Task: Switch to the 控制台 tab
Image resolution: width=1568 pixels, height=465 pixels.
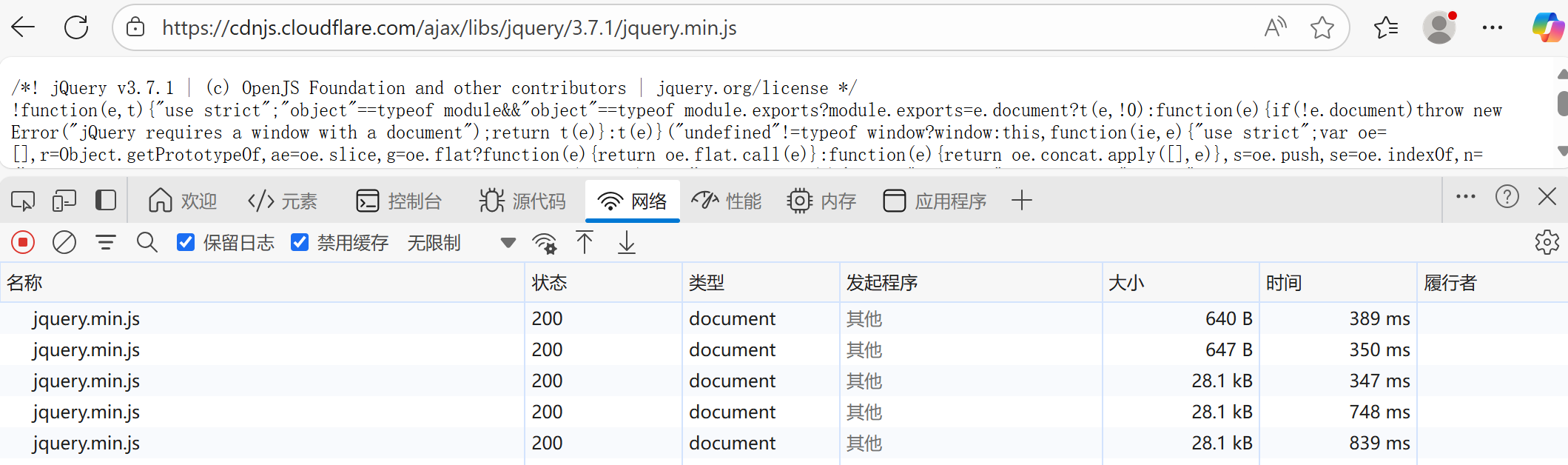Action: [399, 201]
